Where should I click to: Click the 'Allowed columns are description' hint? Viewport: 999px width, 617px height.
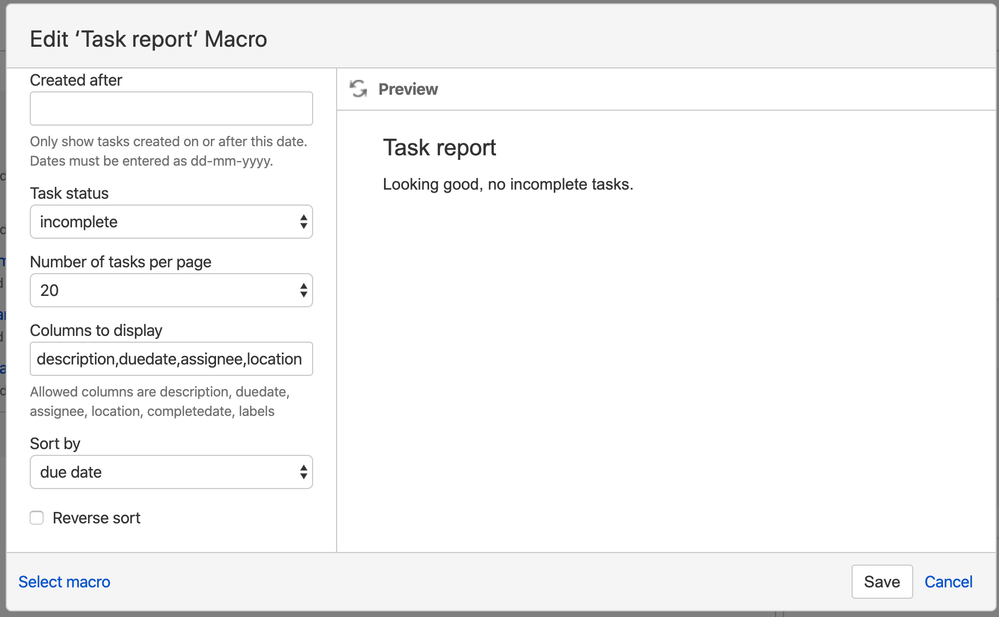click(160, 402)
